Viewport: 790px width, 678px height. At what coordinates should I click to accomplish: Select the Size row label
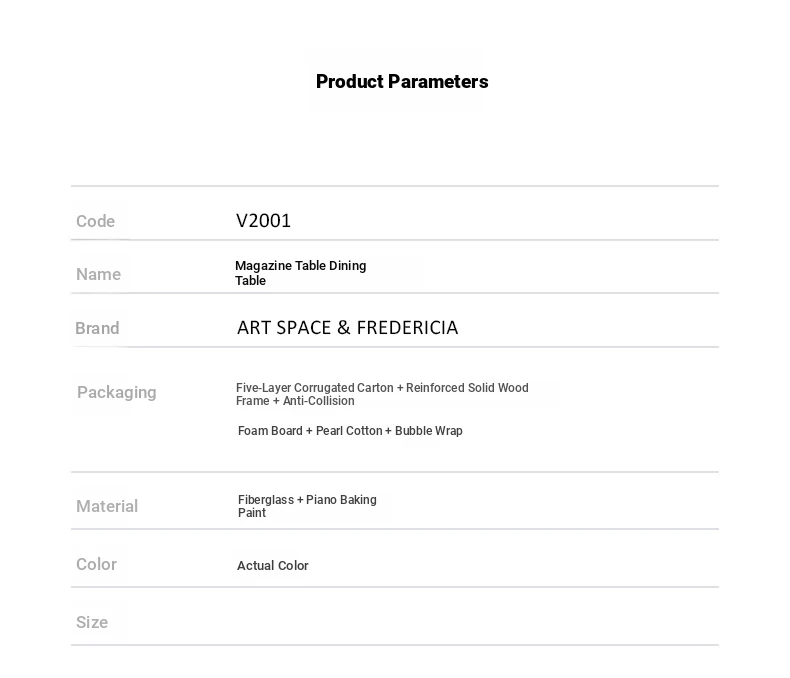click(x=92, y=622)
